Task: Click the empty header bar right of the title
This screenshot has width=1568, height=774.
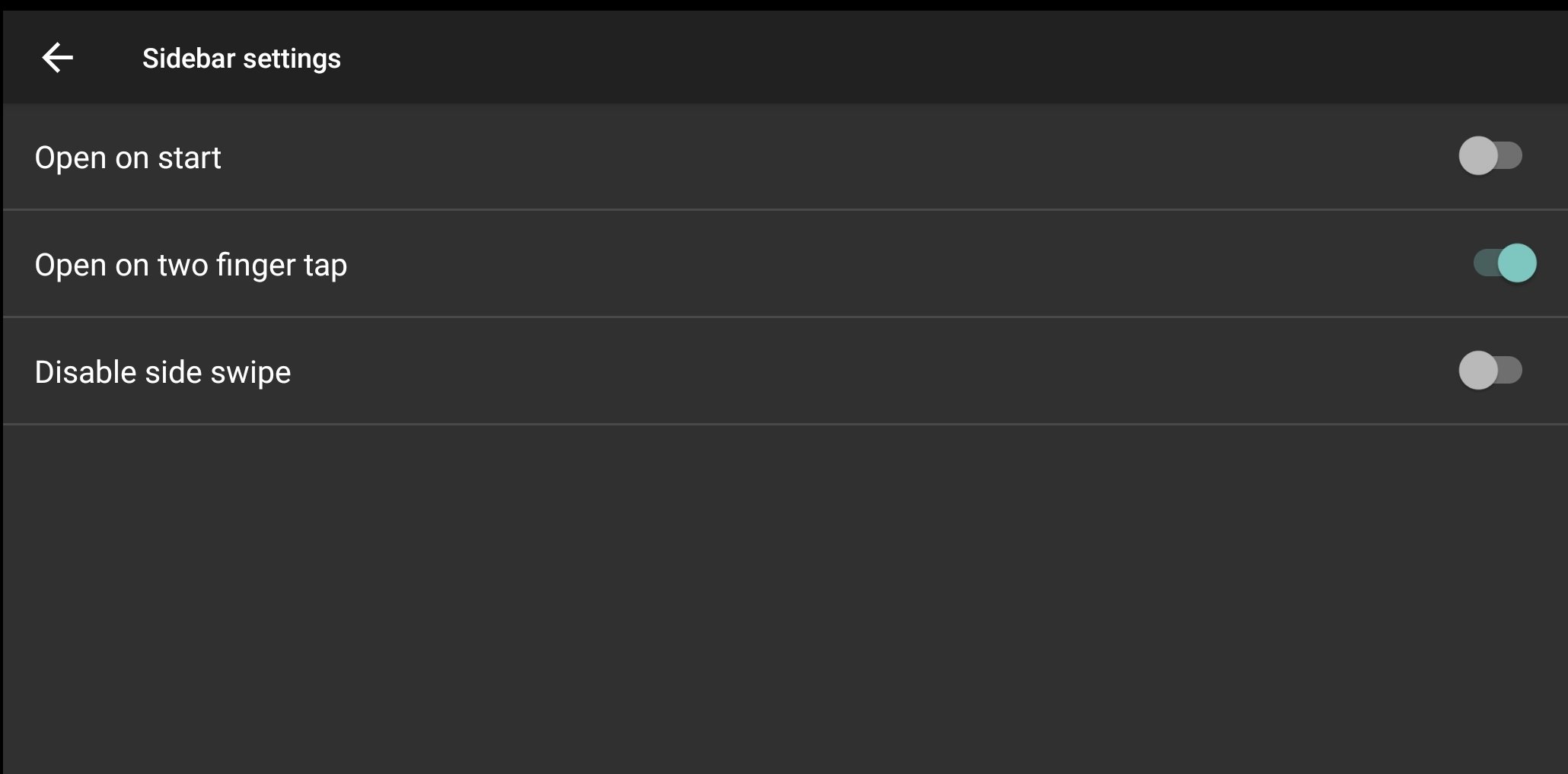Action: (951, 58)
